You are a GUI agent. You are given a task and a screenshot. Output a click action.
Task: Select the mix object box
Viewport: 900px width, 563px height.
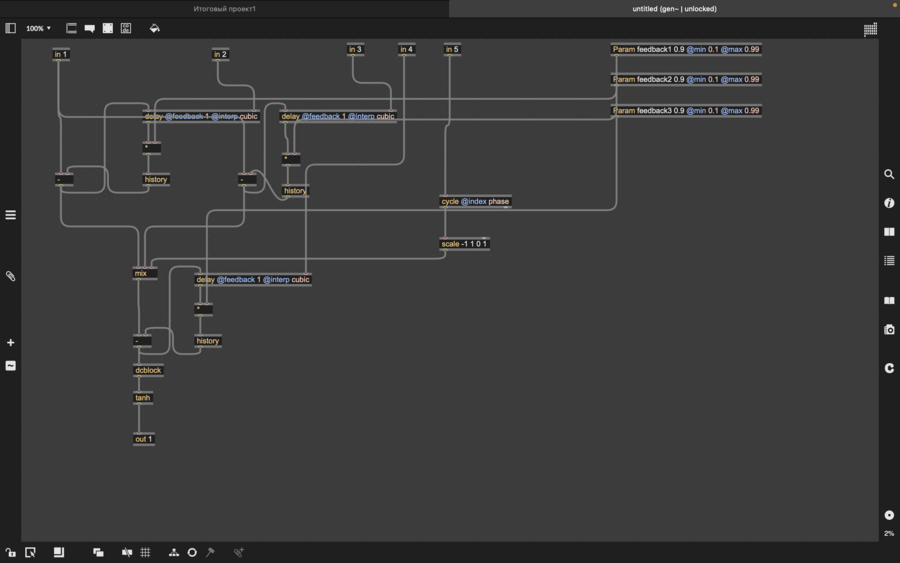point(145,273)
